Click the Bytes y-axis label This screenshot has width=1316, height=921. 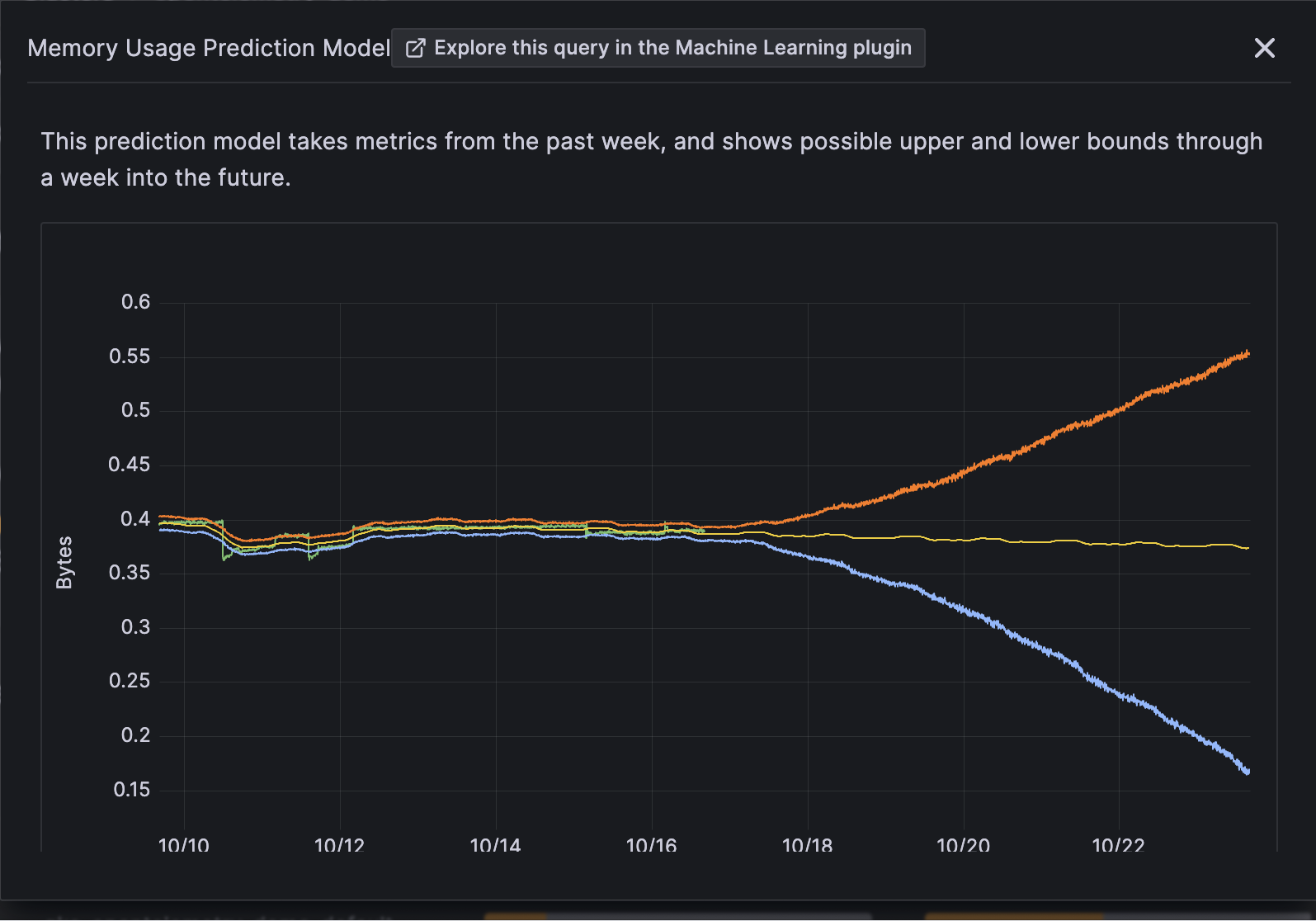tap(64, 562)
